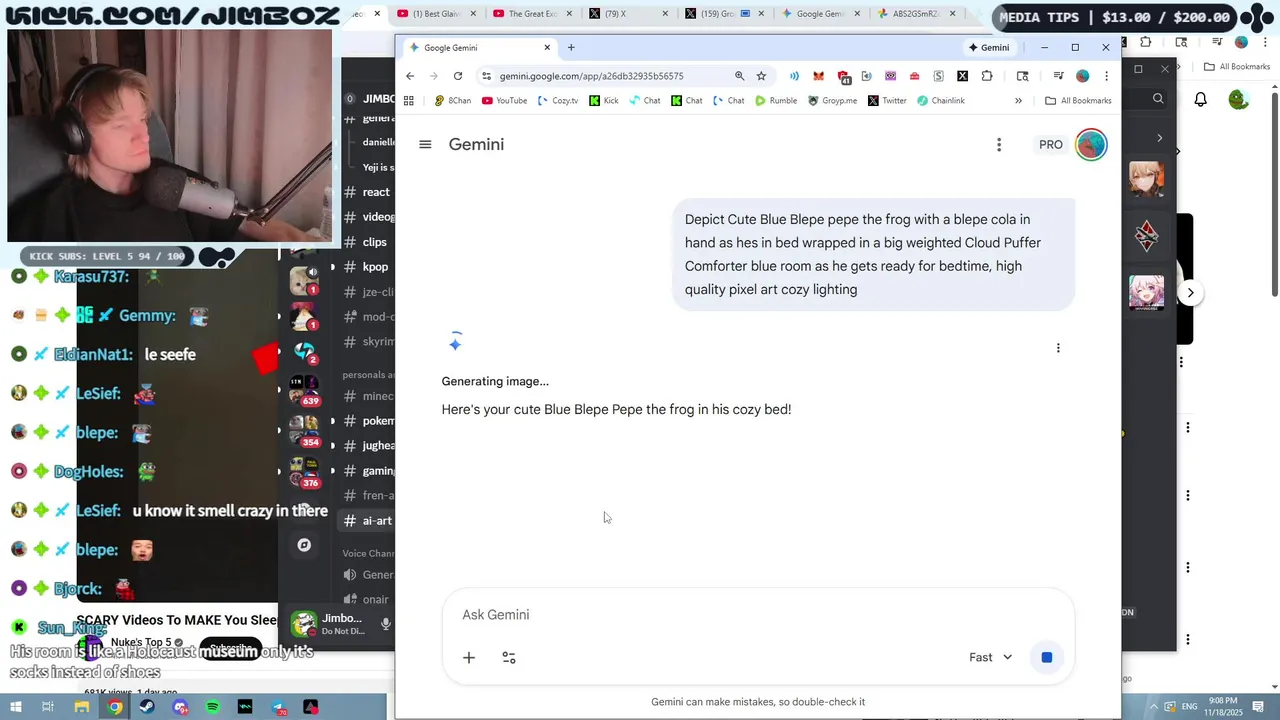Image resolution: width=1280 pixels, height=720 pixels.
Task: Open Steam from the taskbar
Action: [x=147, y=707]
